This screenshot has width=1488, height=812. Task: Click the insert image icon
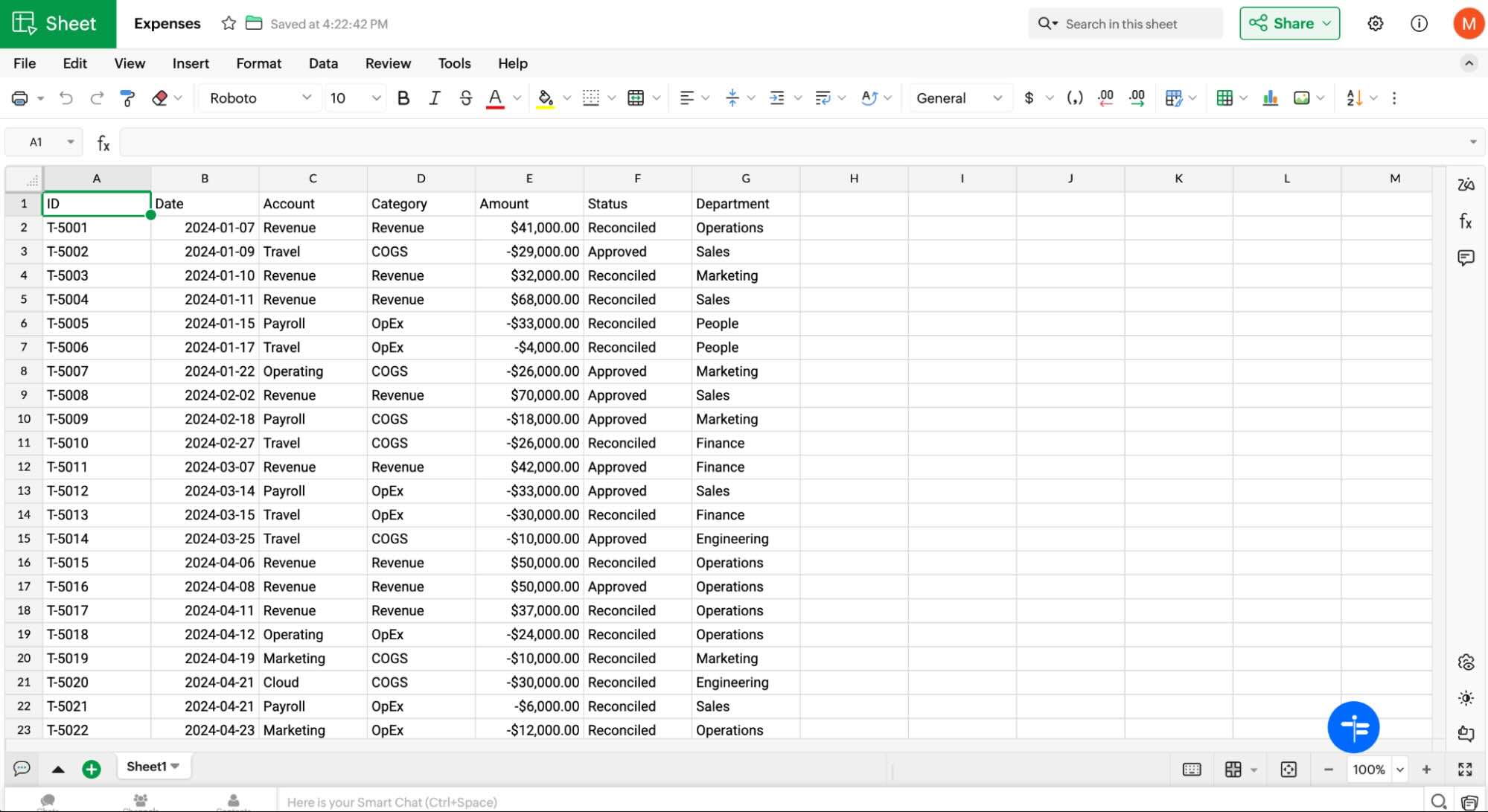point(1302,98)
